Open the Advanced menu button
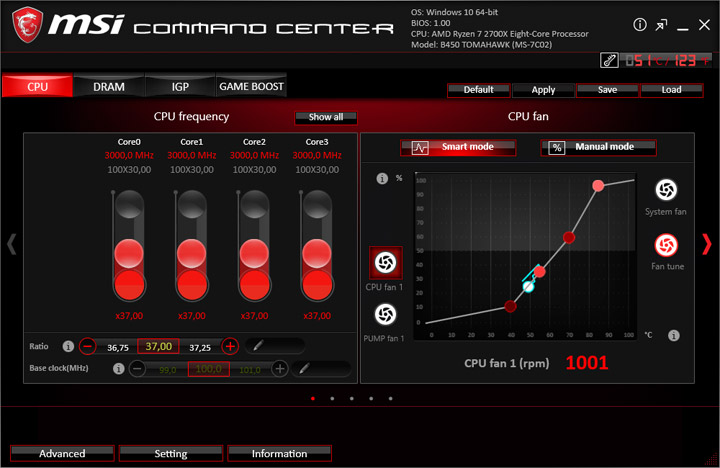 click(x=62, y=454)
